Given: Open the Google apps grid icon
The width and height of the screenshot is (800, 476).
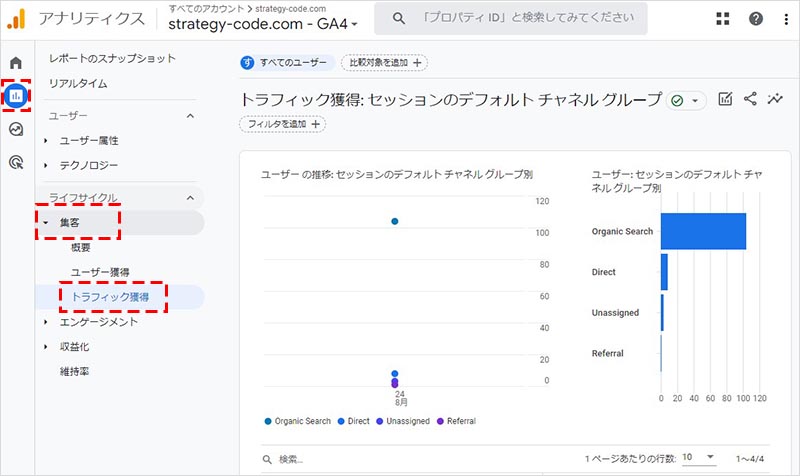Looking at the screenshot, I should click(x=724, y=19).
